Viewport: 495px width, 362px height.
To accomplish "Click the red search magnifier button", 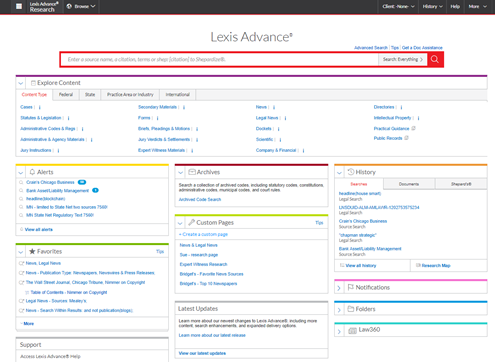I will tap(435, 59).
